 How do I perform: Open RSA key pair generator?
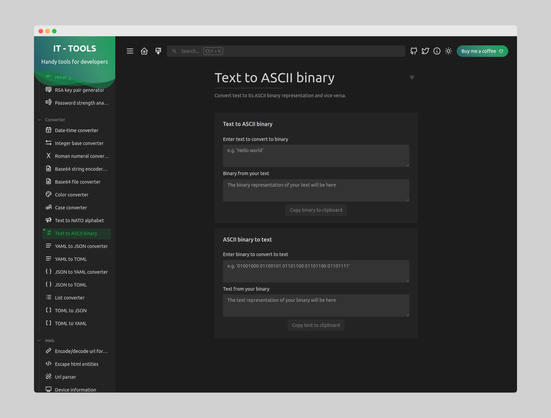[77, 90]
